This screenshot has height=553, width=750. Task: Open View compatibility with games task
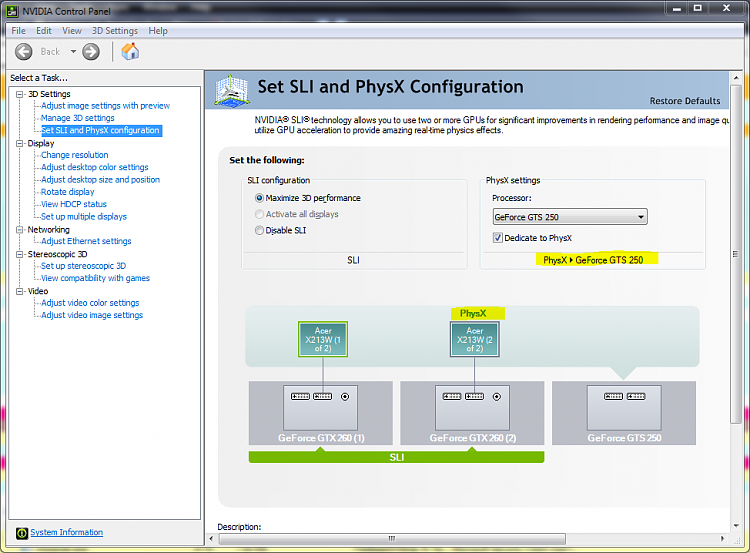95,278
